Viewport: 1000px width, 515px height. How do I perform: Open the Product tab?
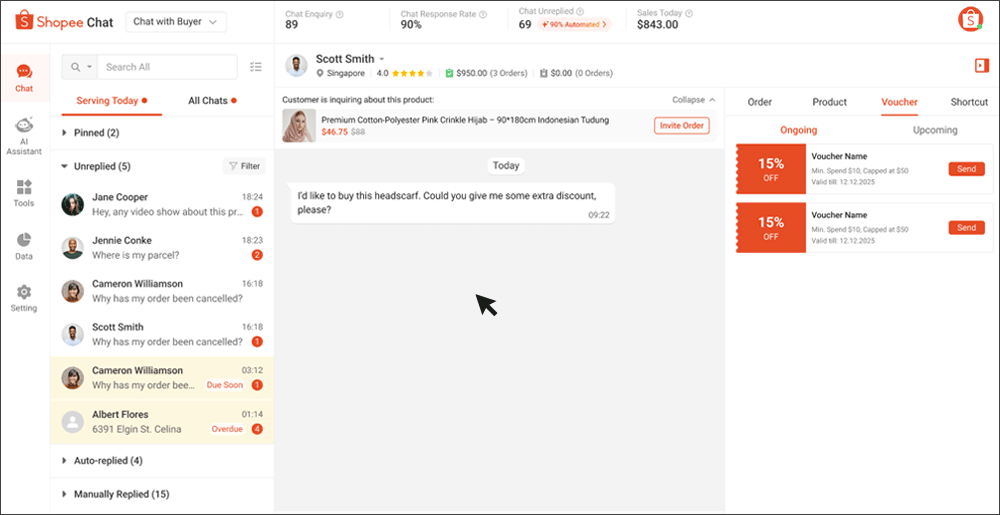click(829, 102)
